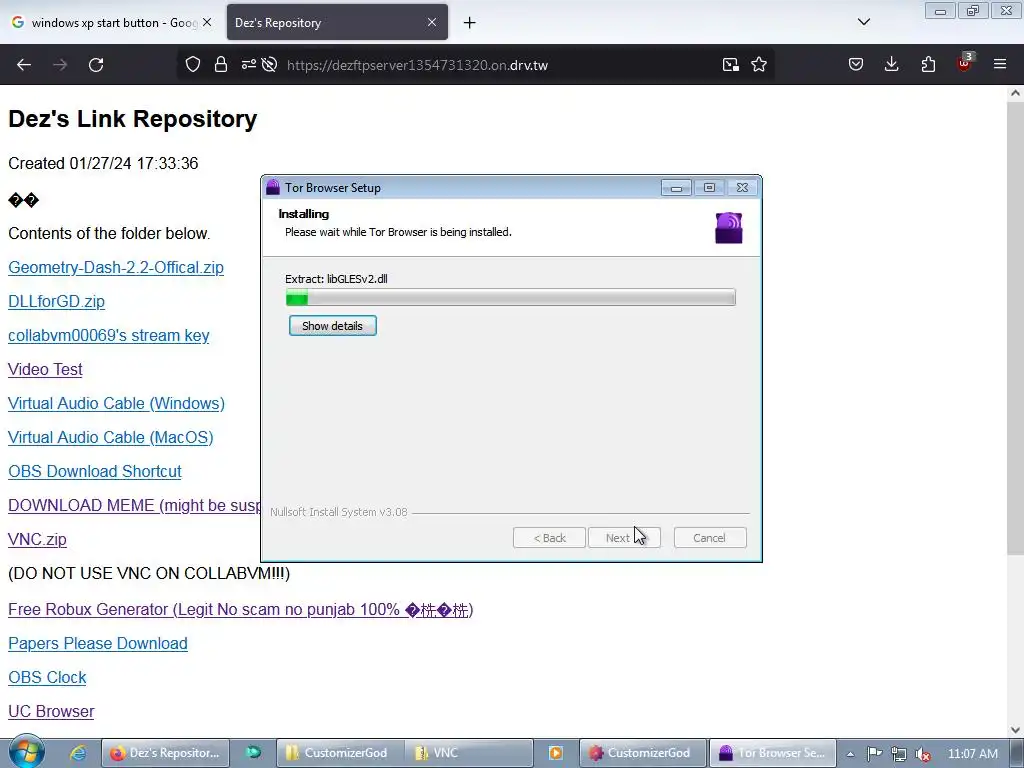Open the Windows Start orb
Image resolution: width=1024 pixels, height=768 pixels.
[x=26, y=752]
